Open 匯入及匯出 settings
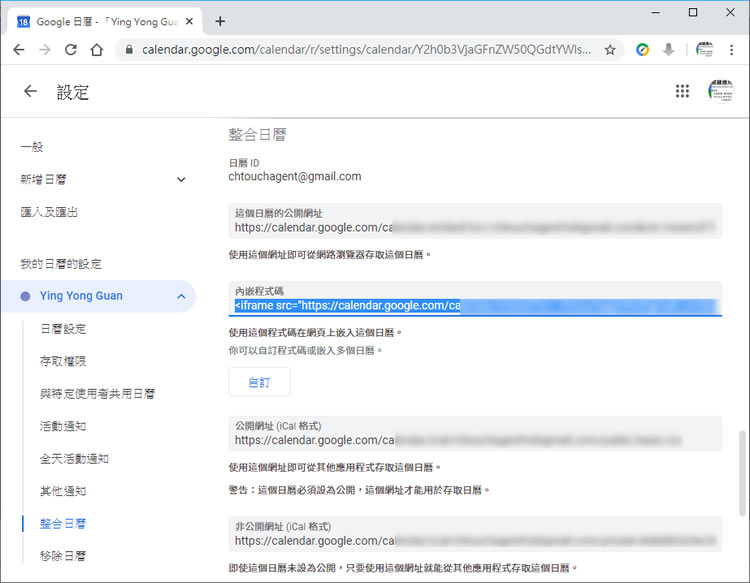 click(49, 212)
